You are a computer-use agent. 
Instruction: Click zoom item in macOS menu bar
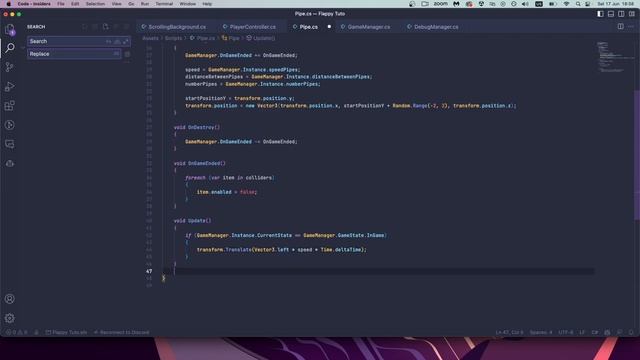coord(440,4)
